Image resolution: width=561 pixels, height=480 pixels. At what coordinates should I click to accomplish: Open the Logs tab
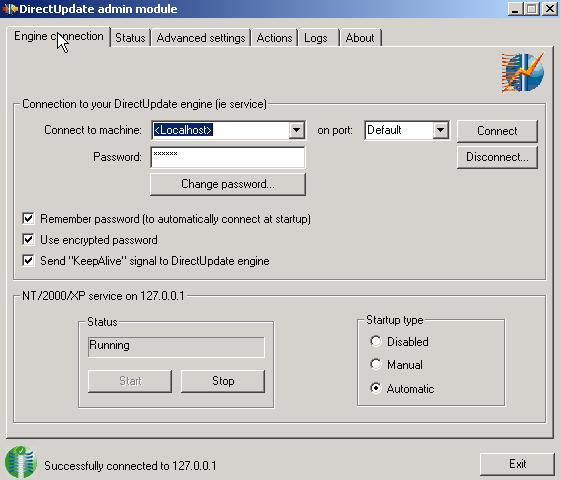tap(318, 38)
